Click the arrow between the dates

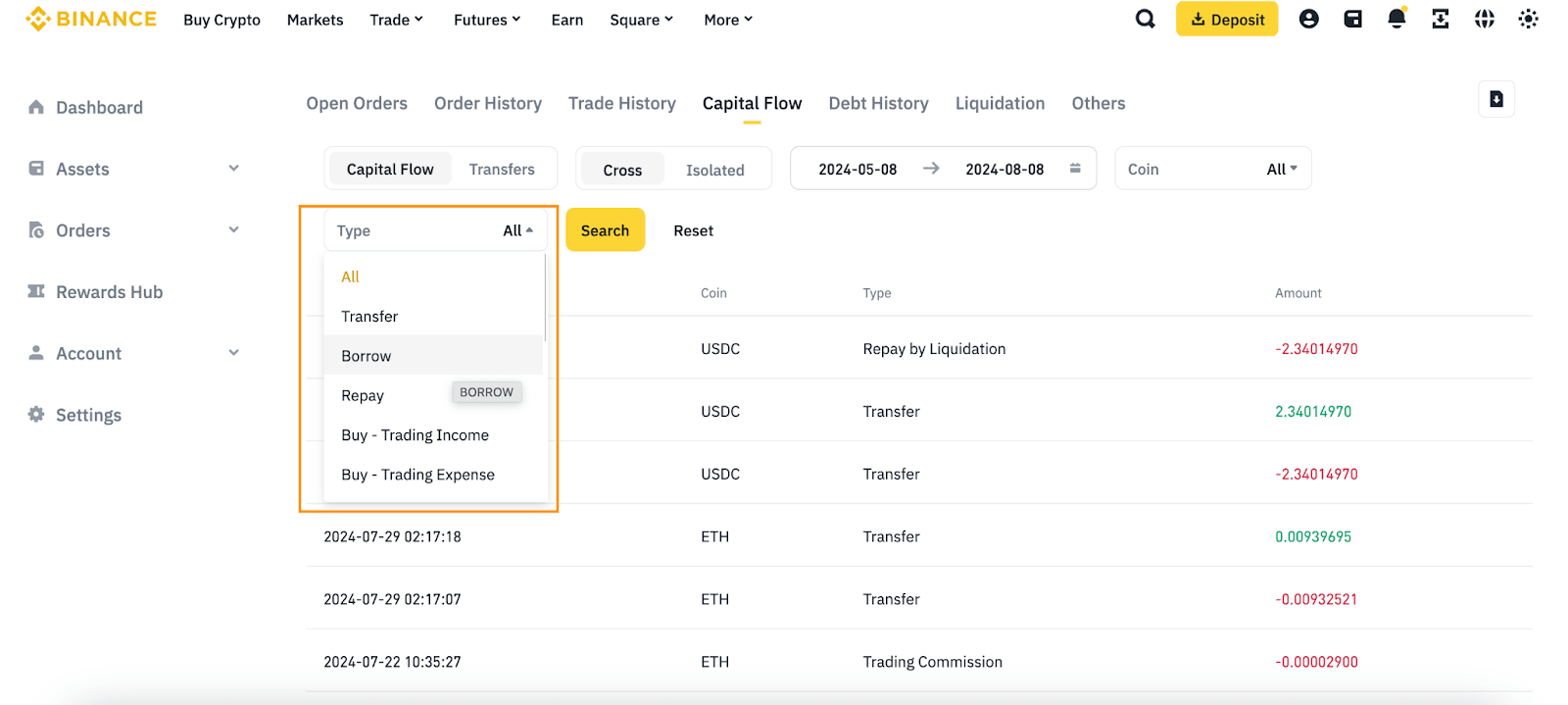coord(931,169)
